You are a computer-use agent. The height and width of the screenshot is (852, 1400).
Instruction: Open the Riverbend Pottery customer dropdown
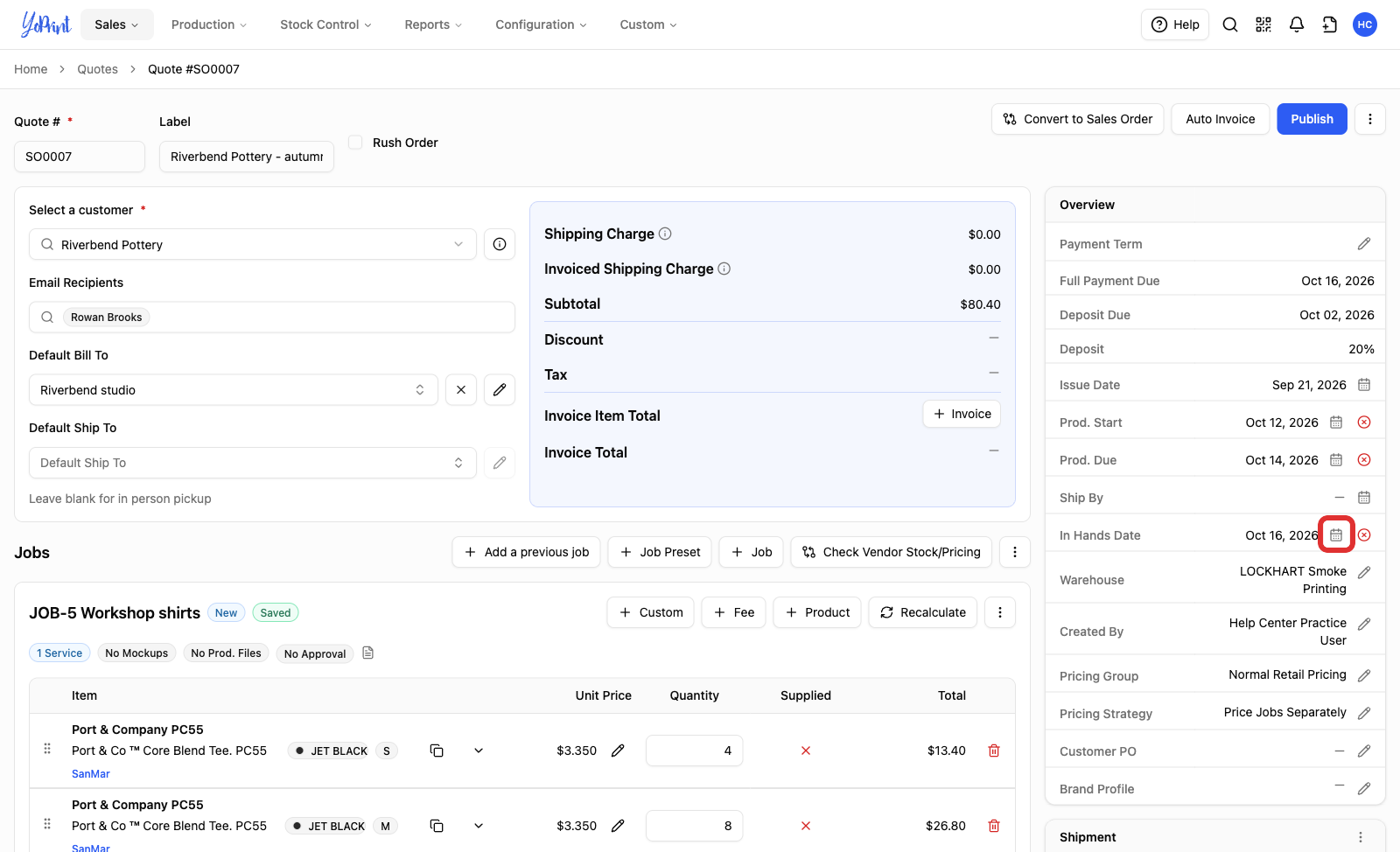253,244
